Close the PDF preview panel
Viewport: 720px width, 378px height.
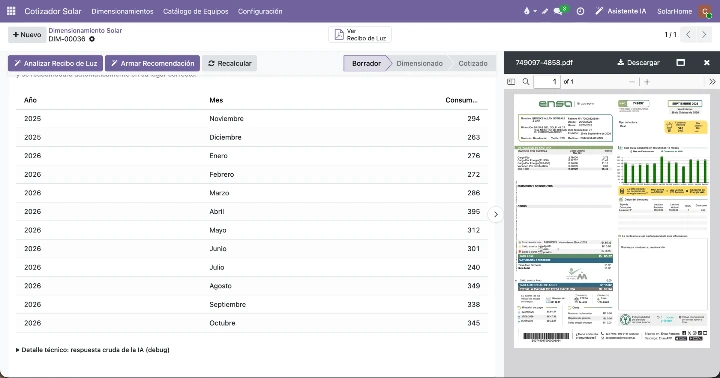707,62
